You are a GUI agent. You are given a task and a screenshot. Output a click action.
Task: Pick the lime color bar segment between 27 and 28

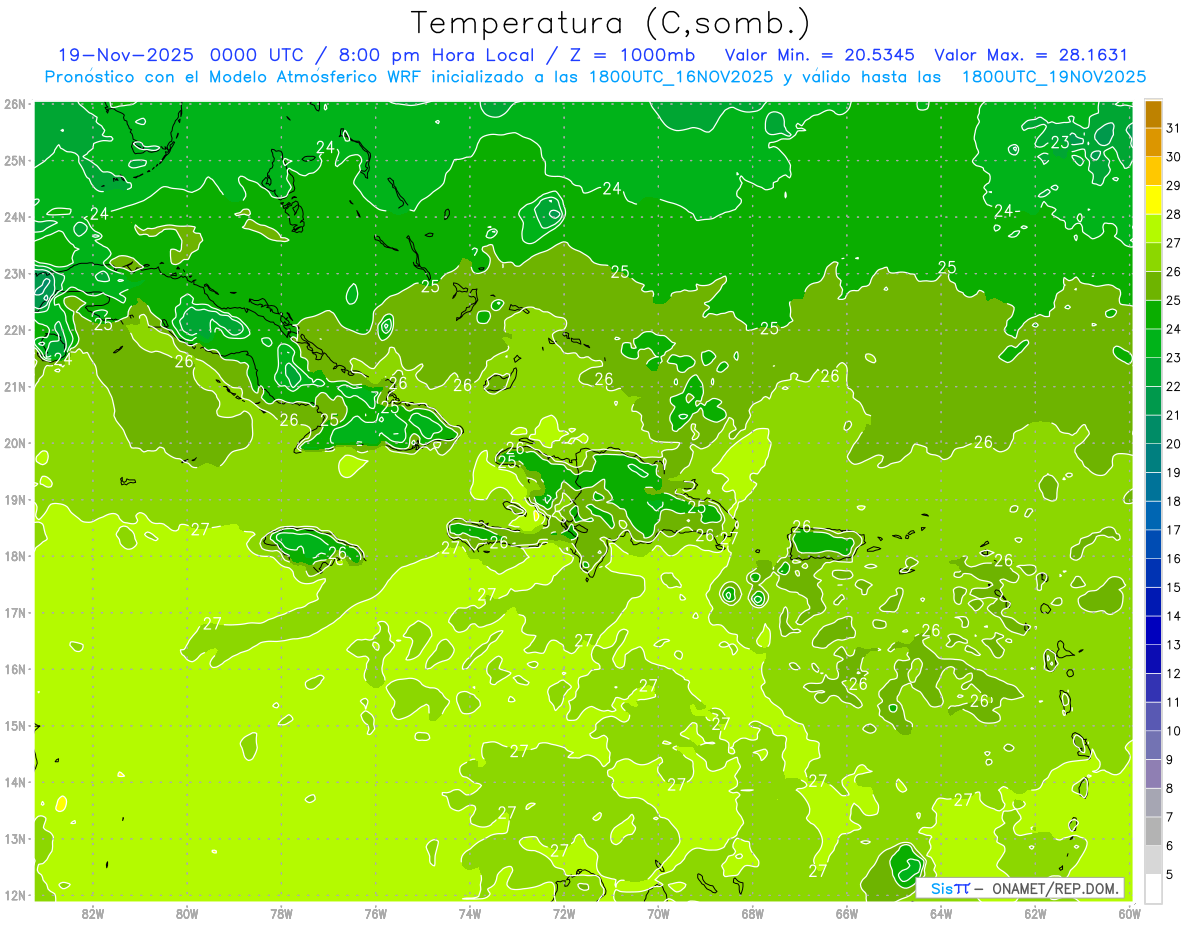click(x=1153, y=229)
